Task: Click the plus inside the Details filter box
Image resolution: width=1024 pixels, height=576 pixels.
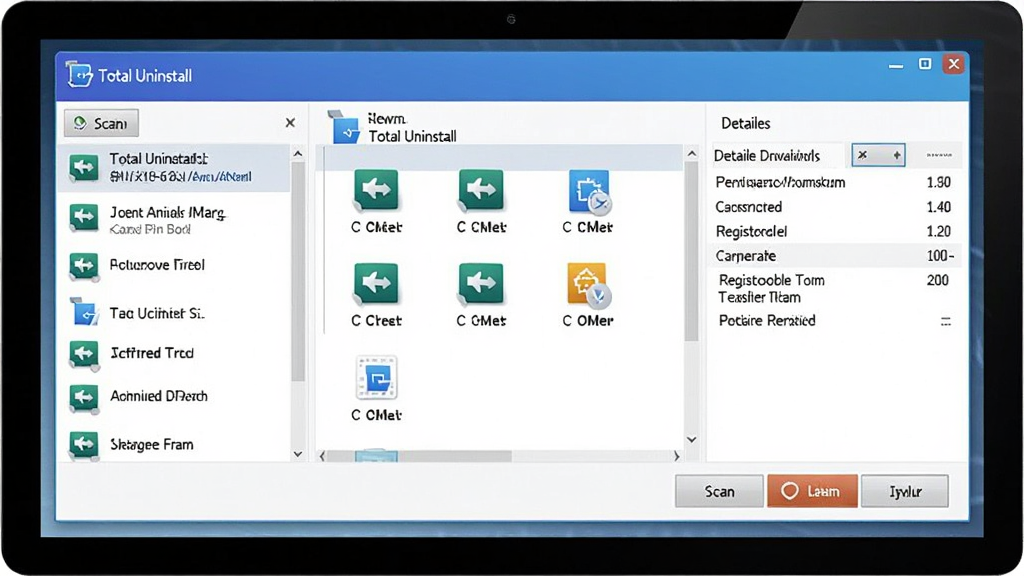Action: coord(897,155)
